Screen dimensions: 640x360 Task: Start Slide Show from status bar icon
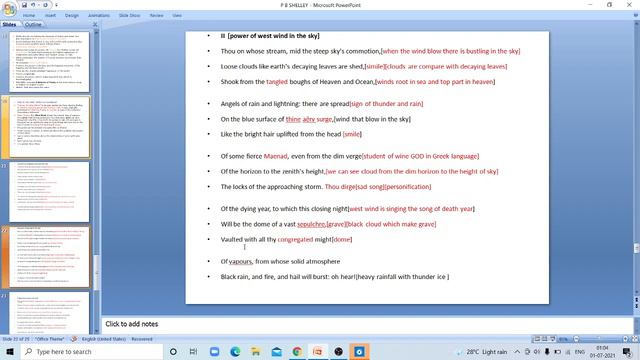click(x=552, y=339)
